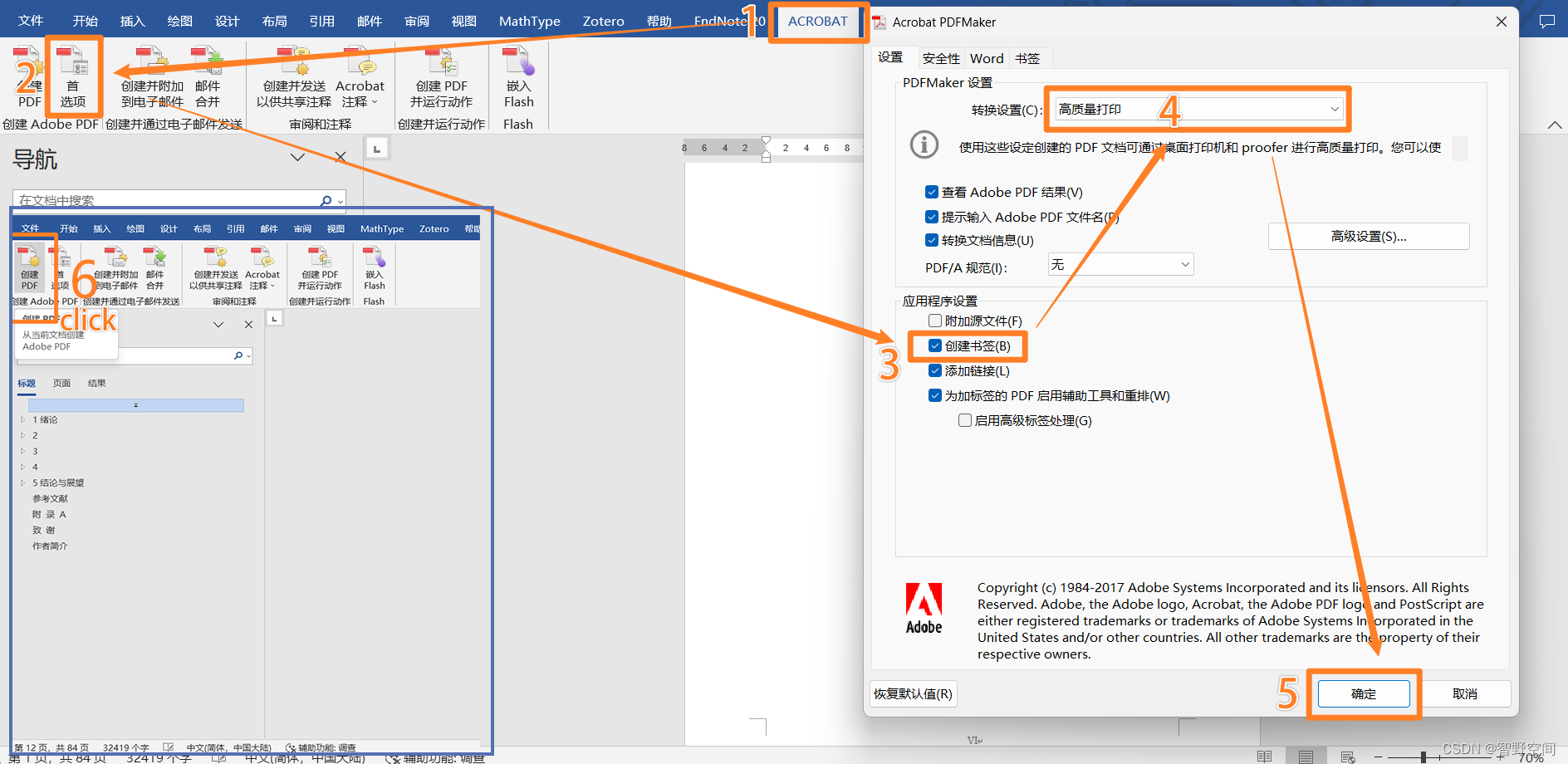Click 恢复默认值(R) button
Viewport: 1568px width, 764px height.
pyautogui.click(x=913, y=693)
